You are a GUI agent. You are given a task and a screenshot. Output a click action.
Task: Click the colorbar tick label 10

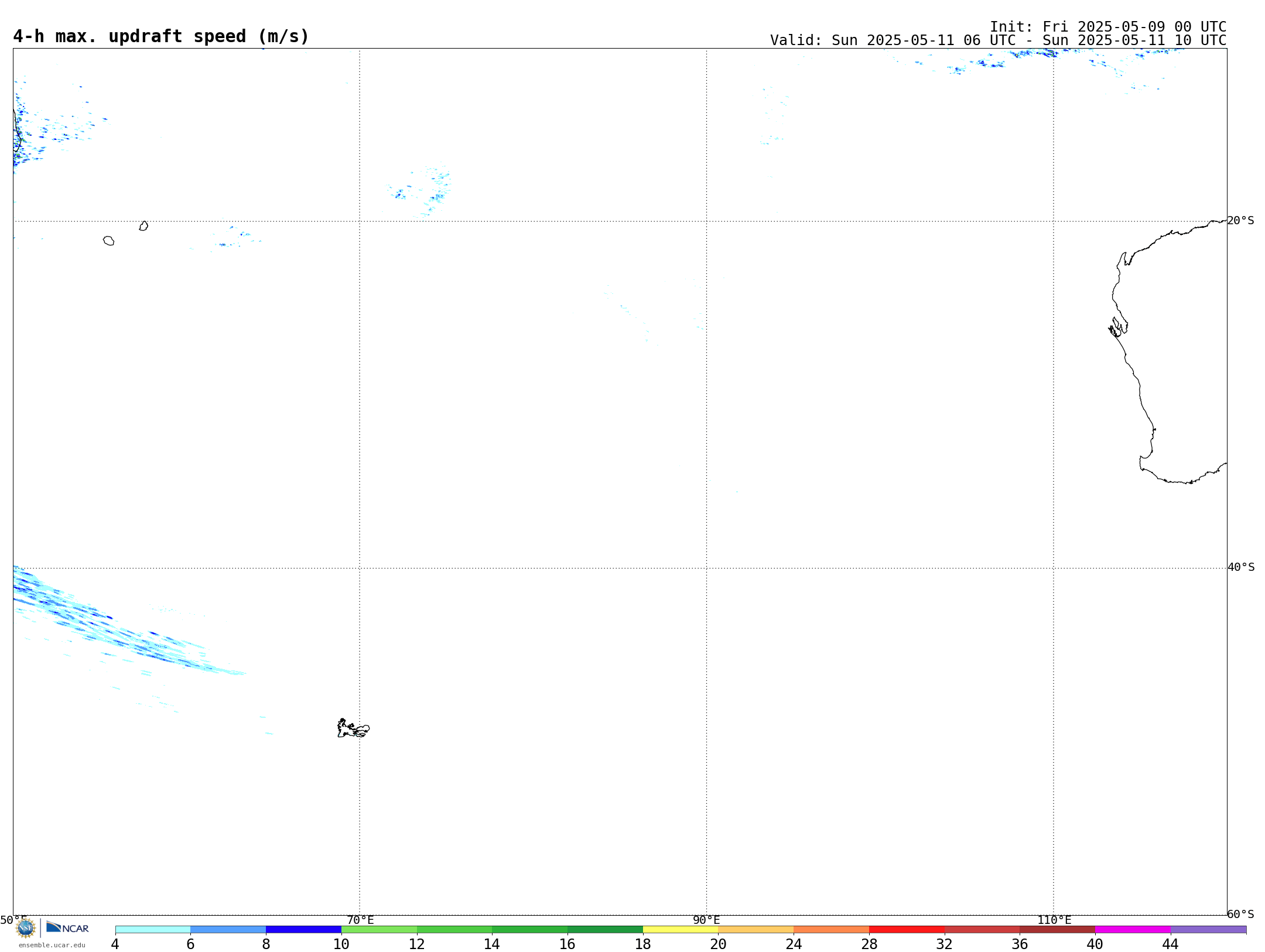(x=341, y=944)
